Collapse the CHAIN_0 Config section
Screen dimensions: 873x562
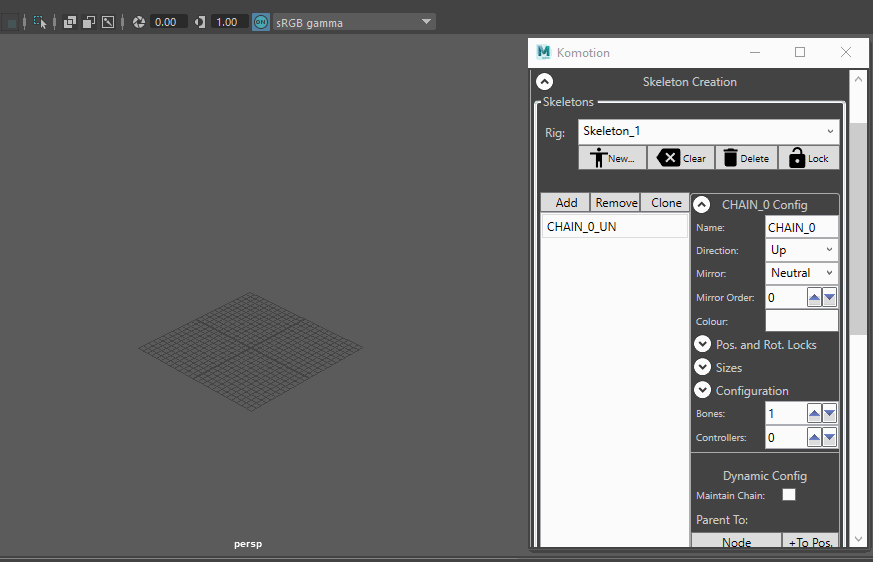click(x=702, y=205)
